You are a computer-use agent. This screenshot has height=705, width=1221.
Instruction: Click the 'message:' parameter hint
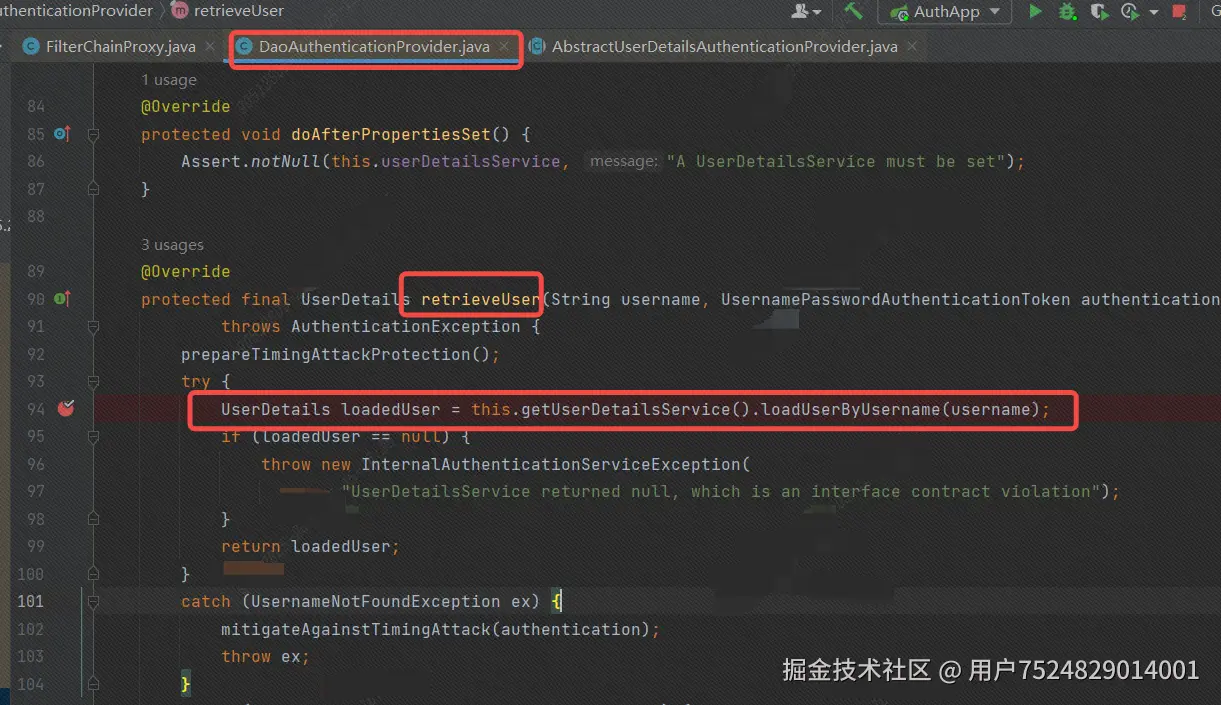[x=624, y=162]
